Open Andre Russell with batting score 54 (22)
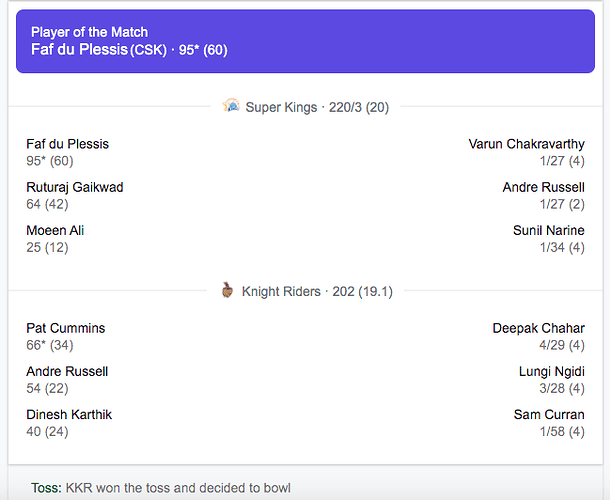This screenshot has width=610, height=500. point(67,371)
